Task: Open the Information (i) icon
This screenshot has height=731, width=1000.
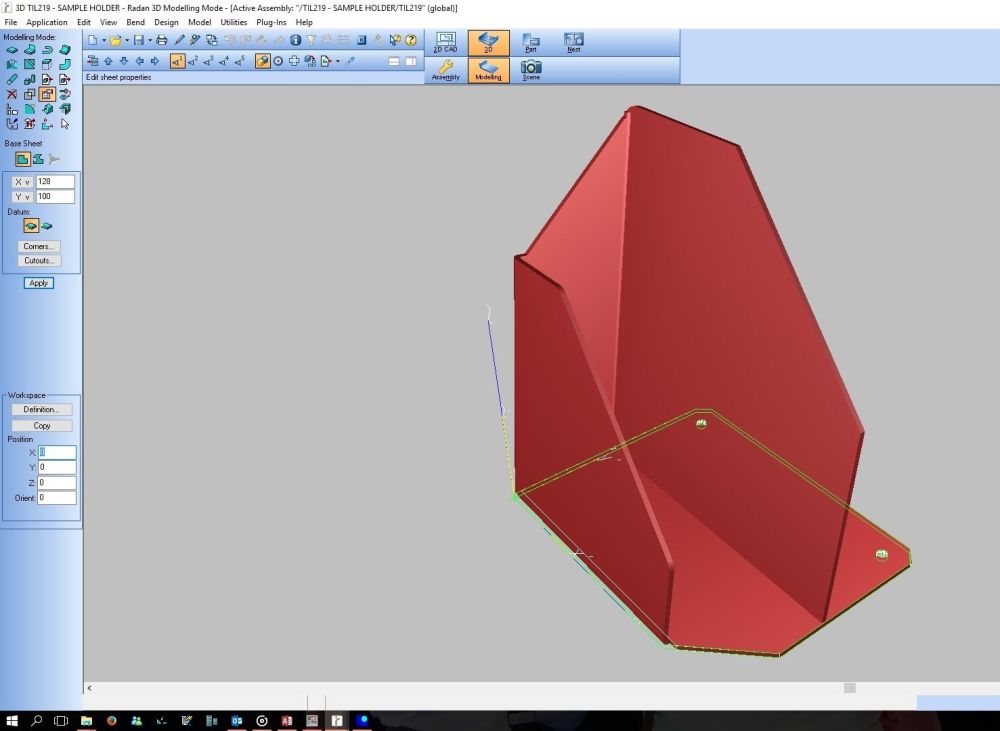Action: (x=296, y=41)
